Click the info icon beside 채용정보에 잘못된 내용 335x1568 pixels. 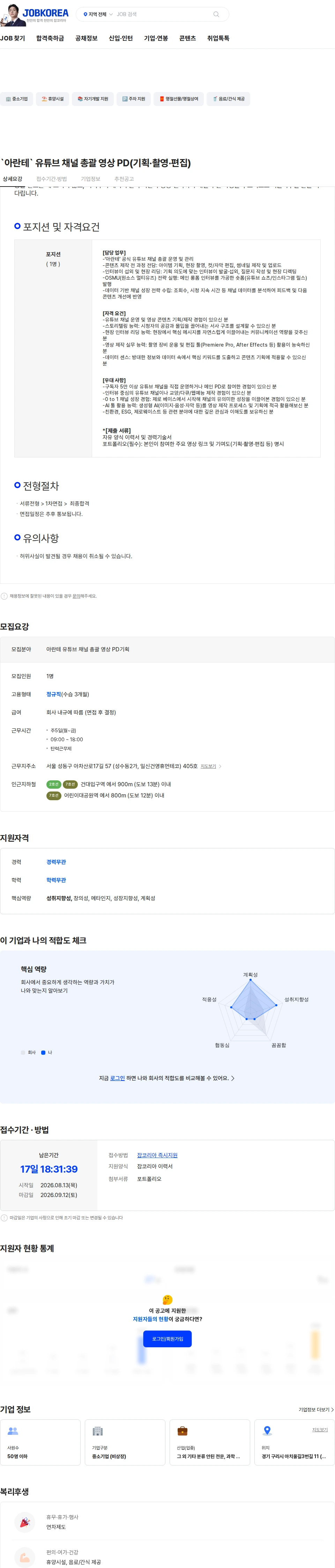coord(4,596)
